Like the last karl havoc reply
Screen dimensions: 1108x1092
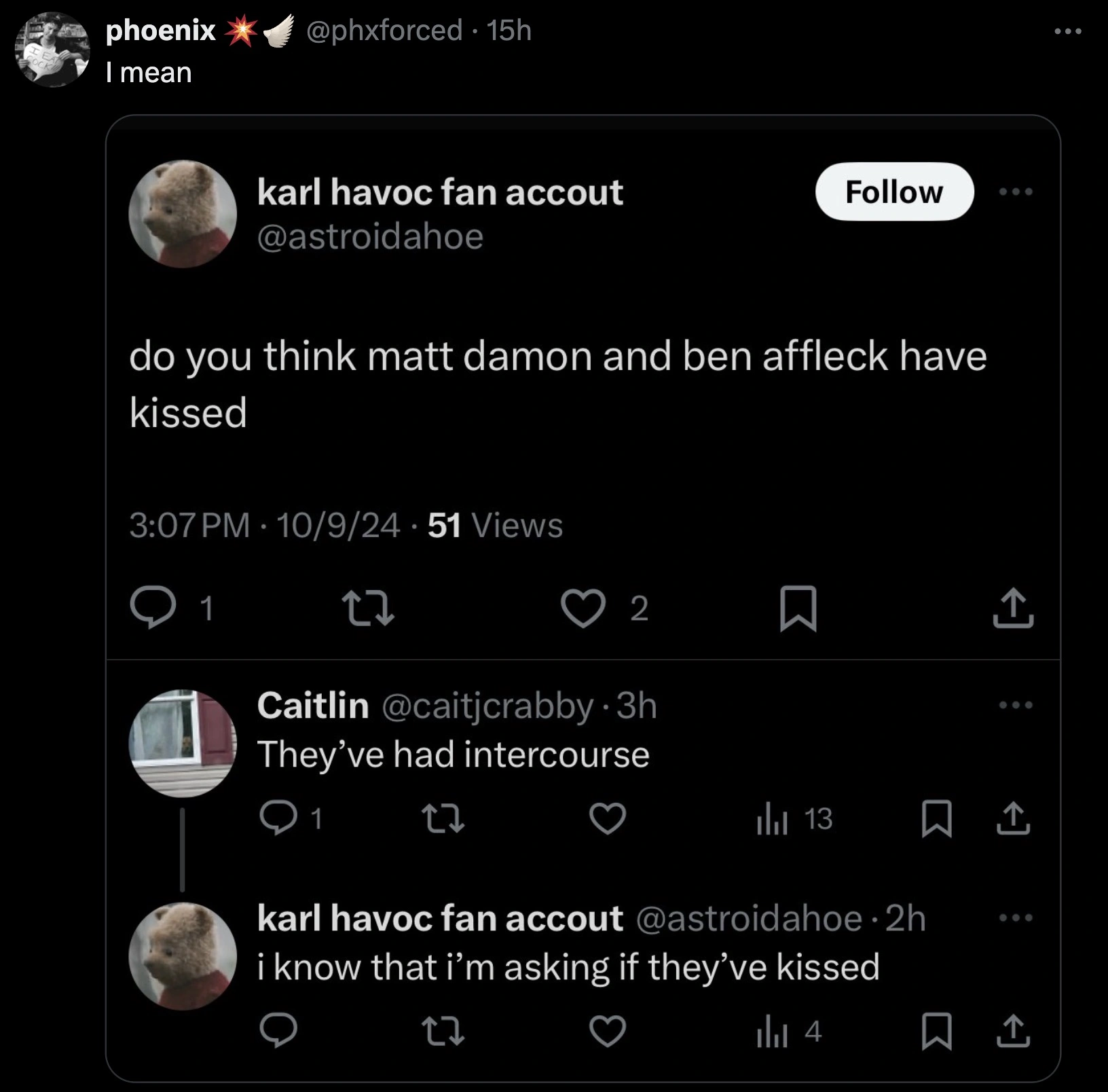(607, 1031)
